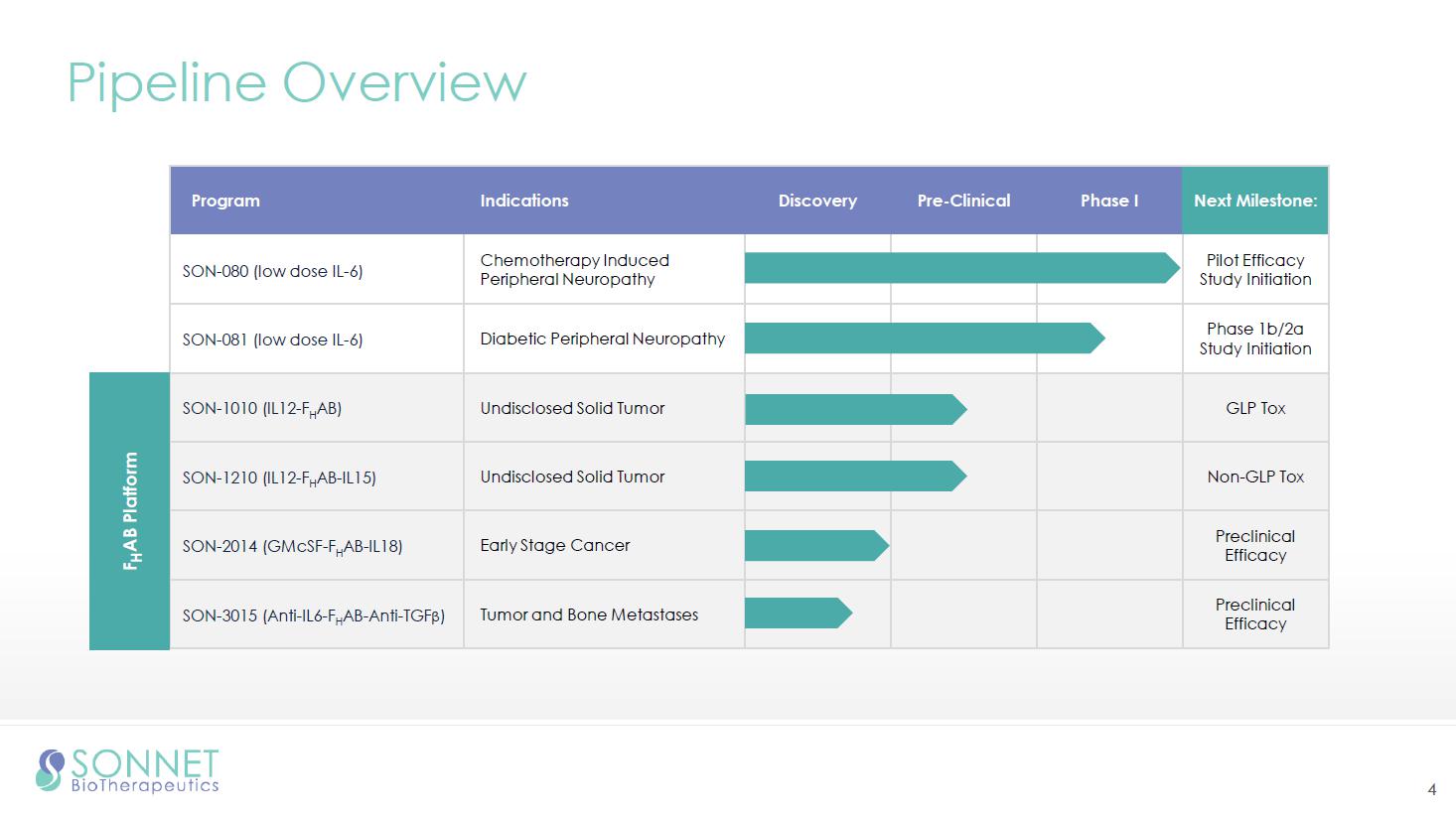
Task: Click the Discovery column header
Action: coord(816,201)
